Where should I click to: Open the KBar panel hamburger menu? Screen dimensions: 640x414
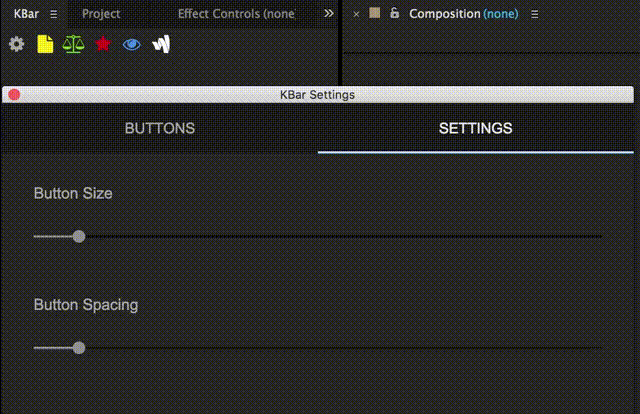(x=53, y=14)
